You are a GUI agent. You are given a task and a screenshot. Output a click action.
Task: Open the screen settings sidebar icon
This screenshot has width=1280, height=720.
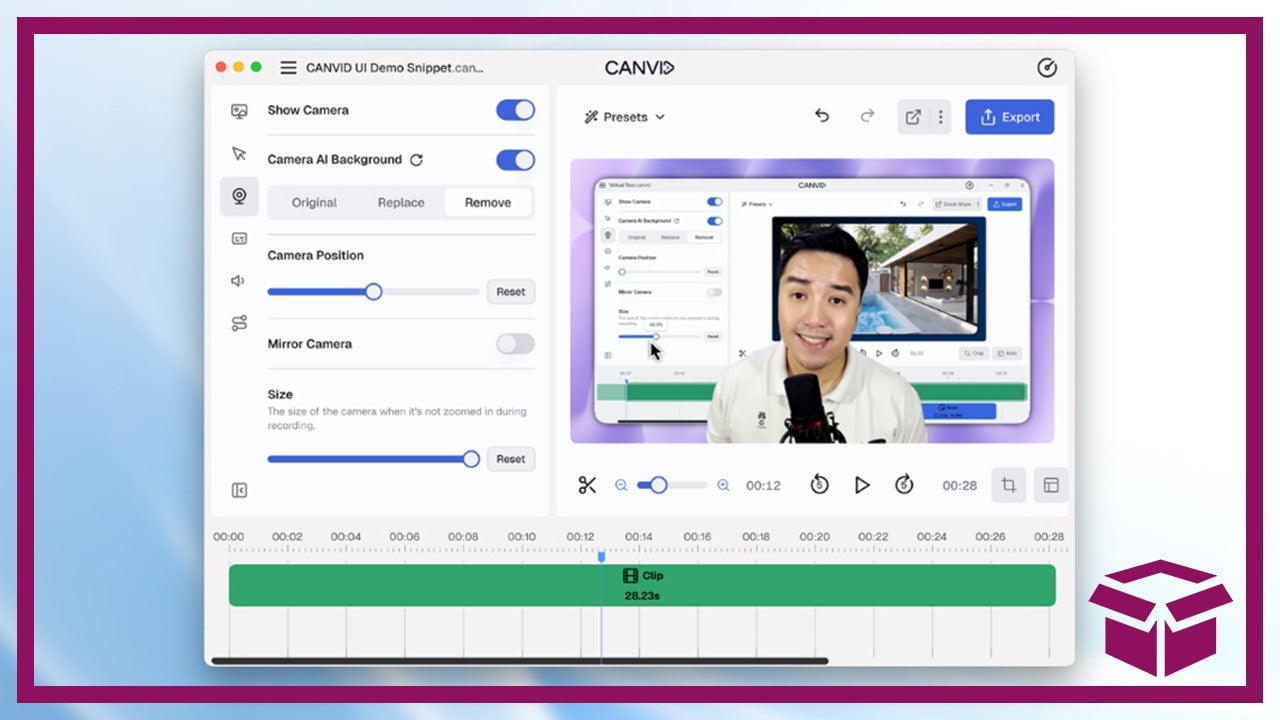click(x=239, y=111)
